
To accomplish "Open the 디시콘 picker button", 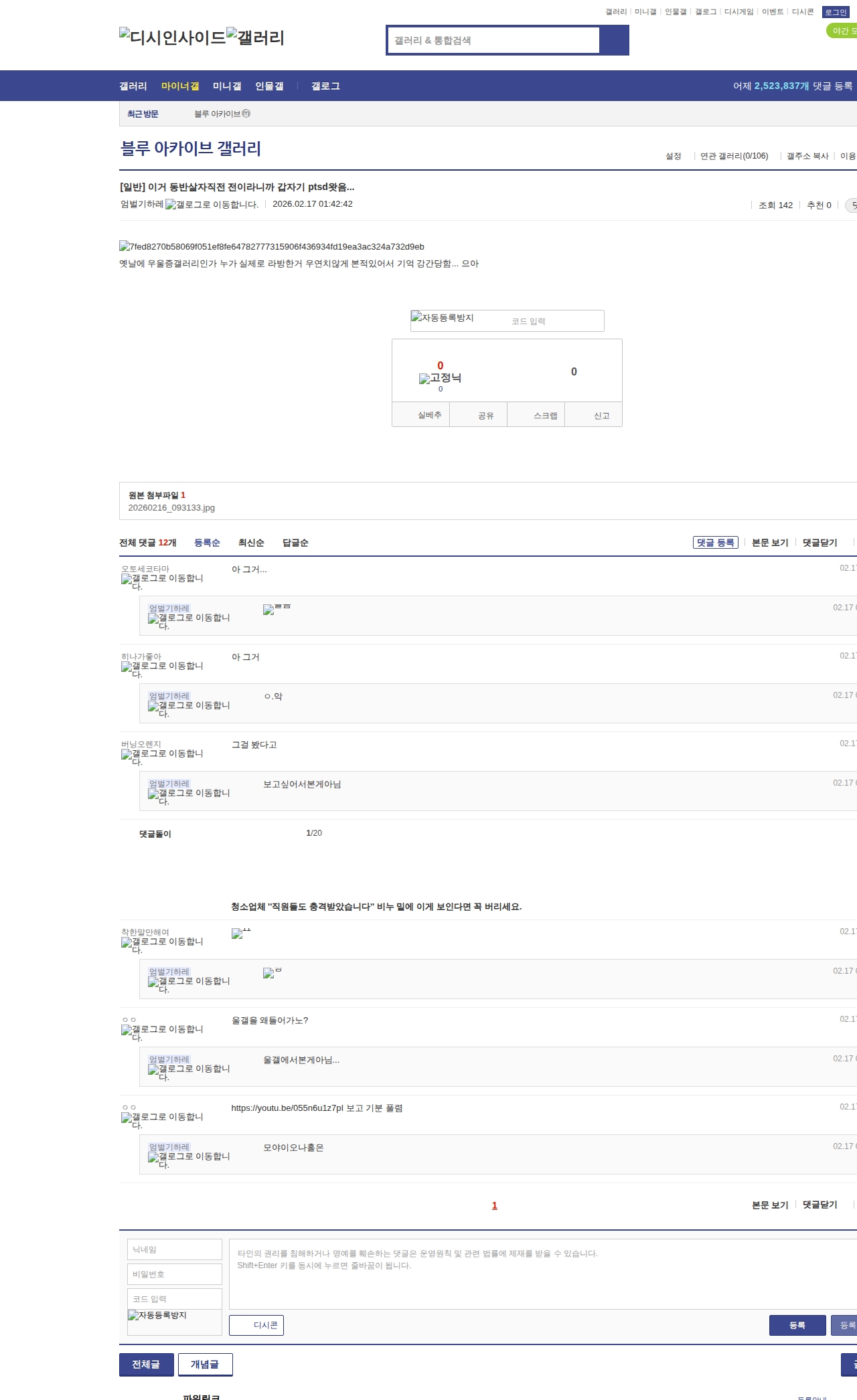I will click(256, 1325).
